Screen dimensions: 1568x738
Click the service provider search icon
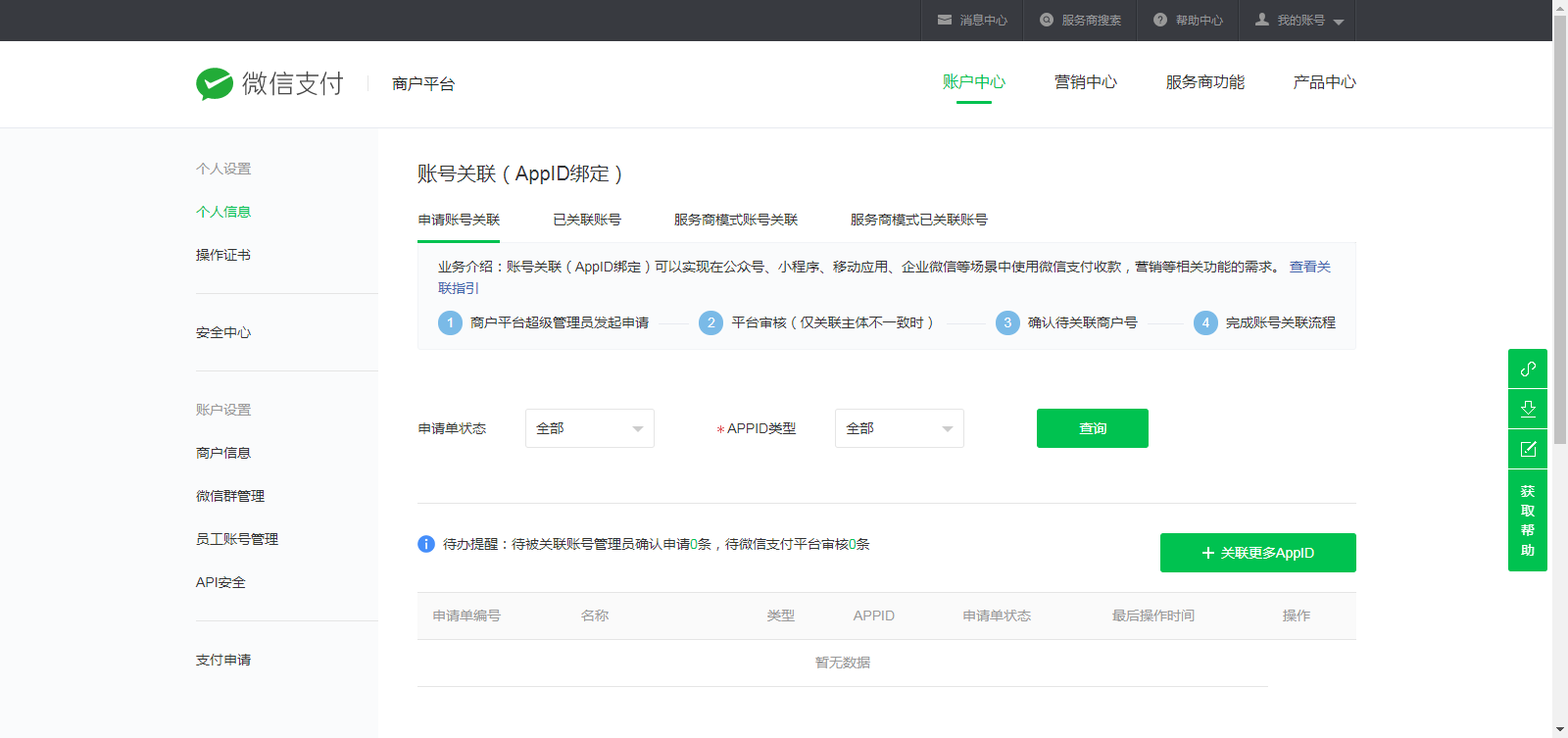coord(1047,20)
